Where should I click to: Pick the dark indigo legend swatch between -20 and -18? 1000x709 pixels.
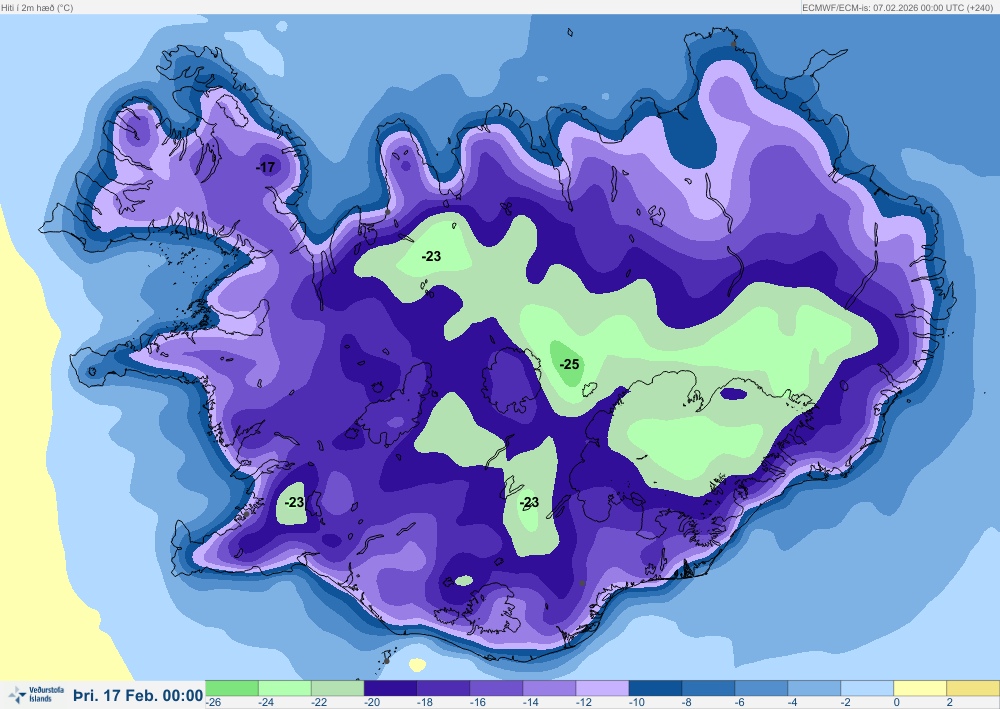tap(390, 688)
